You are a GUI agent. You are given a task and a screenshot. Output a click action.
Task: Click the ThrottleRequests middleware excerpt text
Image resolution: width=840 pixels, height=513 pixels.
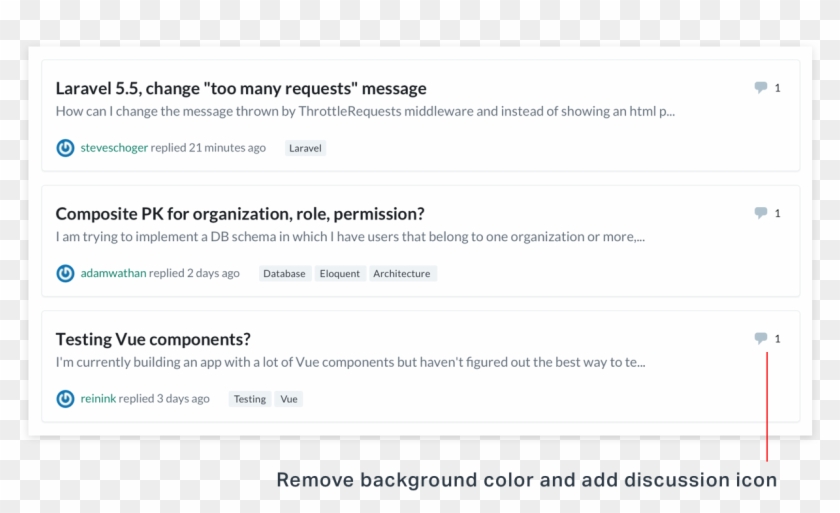click(x=365, y=112)
